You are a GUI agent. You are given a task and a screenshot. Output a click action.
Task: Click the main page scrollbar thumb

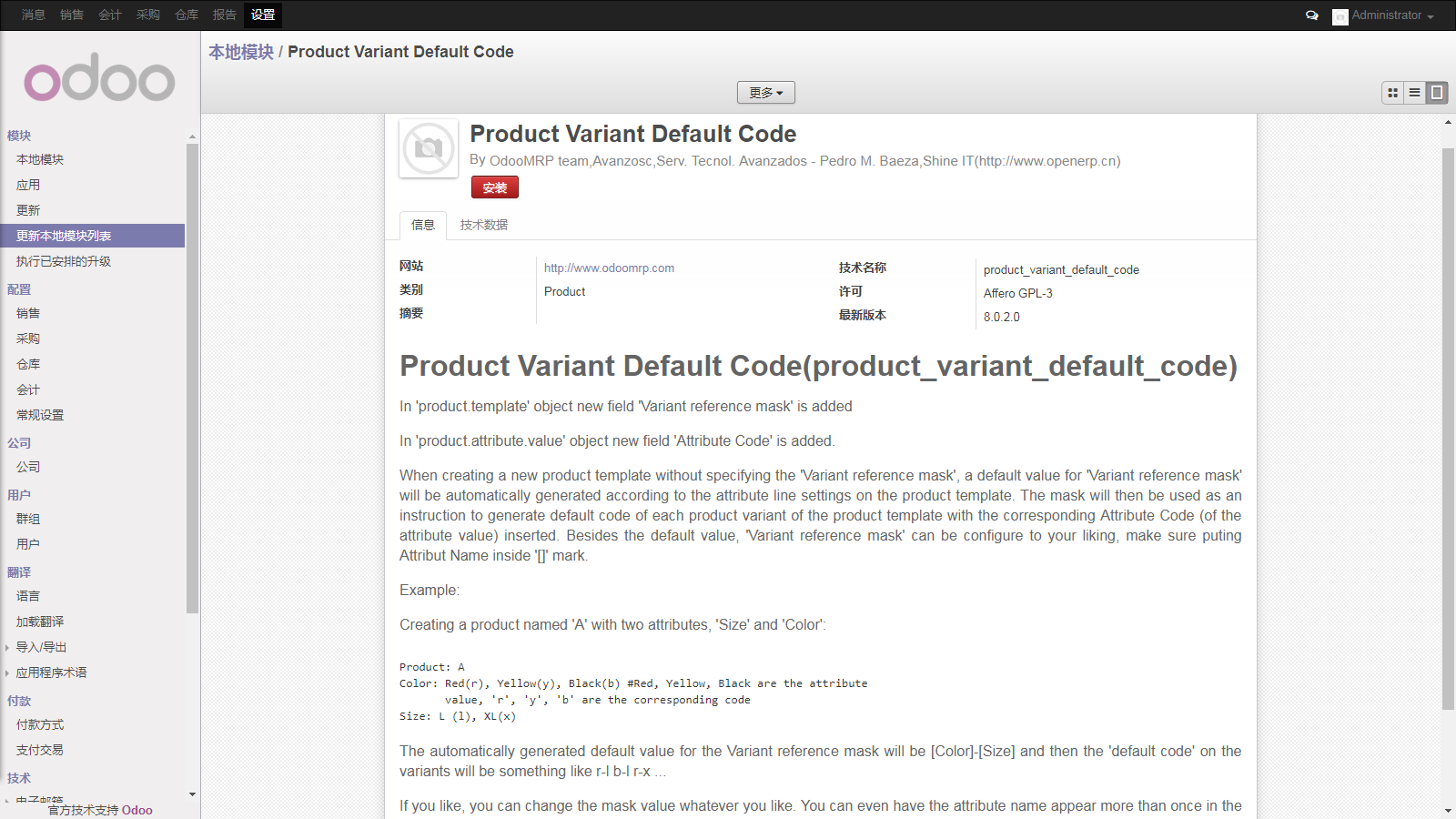click(x=1448, y=429)
